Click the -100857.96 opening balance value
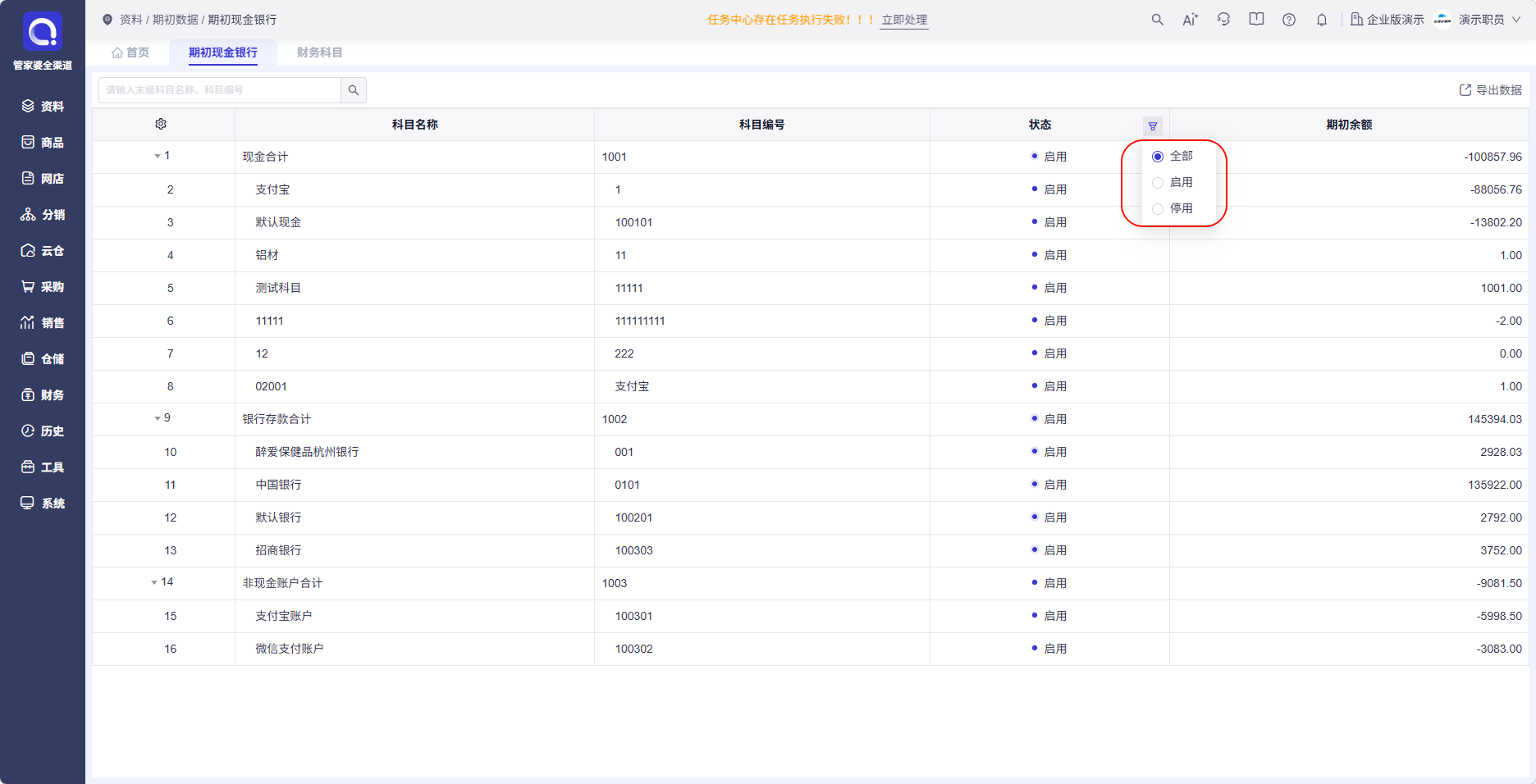 click(1493, 157)
